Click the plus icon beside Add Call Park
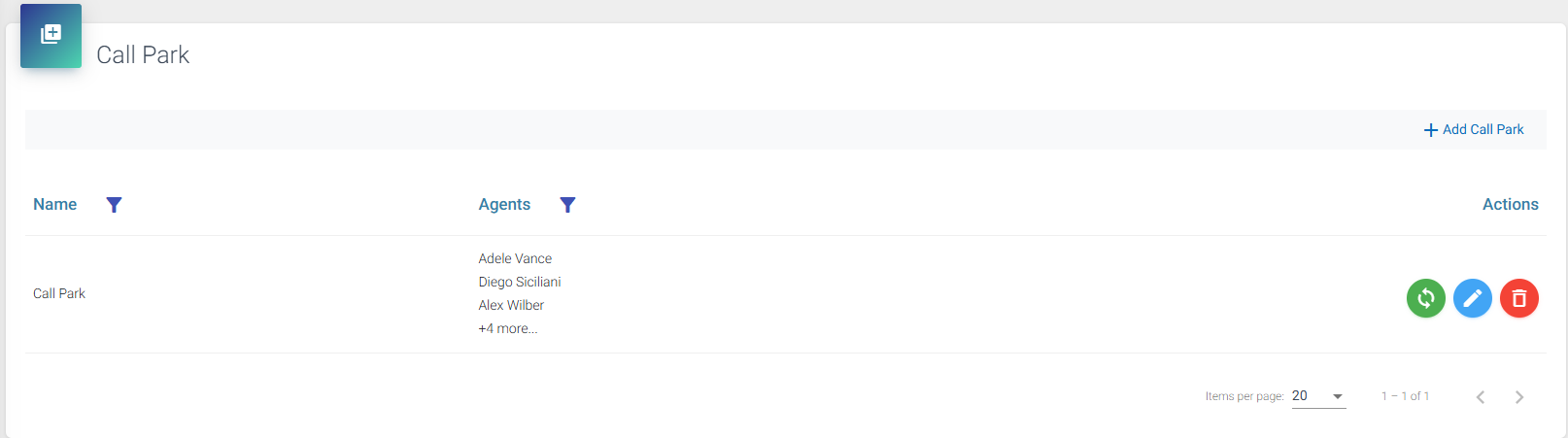The width and height of the screenshot is (1568, 438). 1430,130
